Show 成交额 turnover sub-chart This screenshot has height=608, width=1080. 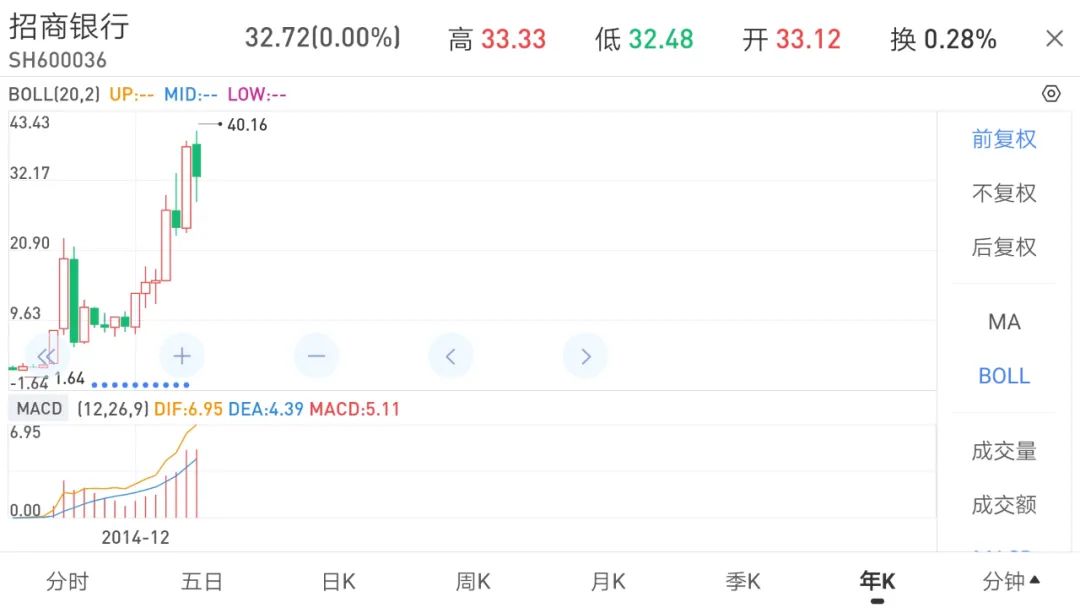(x=1004, y=505)
